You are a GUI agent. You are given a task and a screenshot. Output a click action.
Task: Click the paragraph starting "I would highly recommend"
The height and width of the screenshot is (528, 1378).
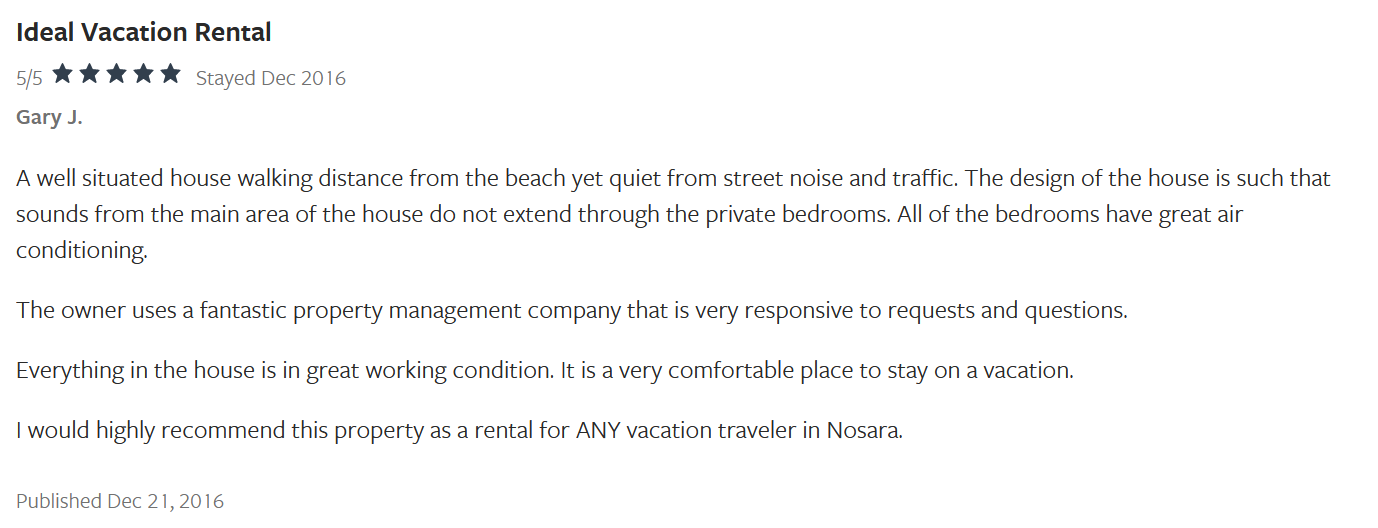460,431
